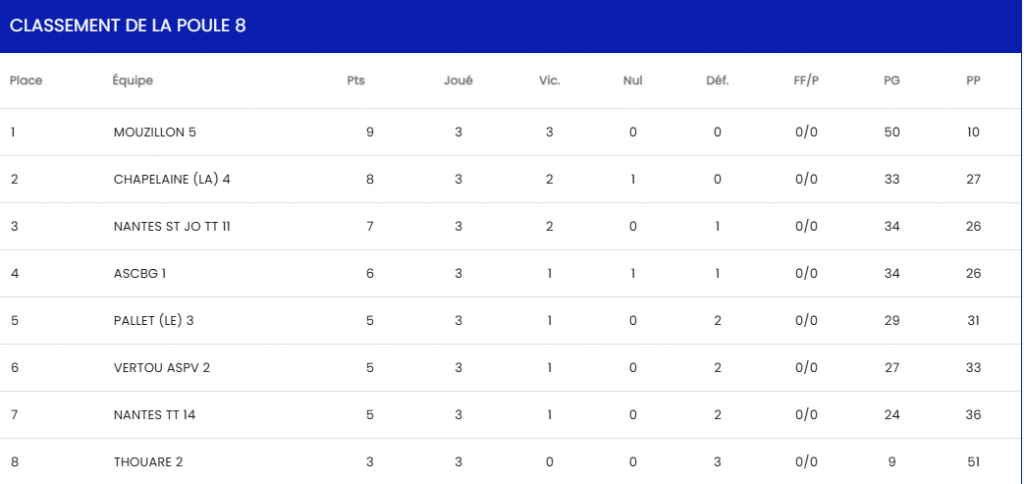The width and height of the screenshot is (1024, 484).
Task: Open the NANTES ST JO TT 11 team
Action: coord(172,226)
